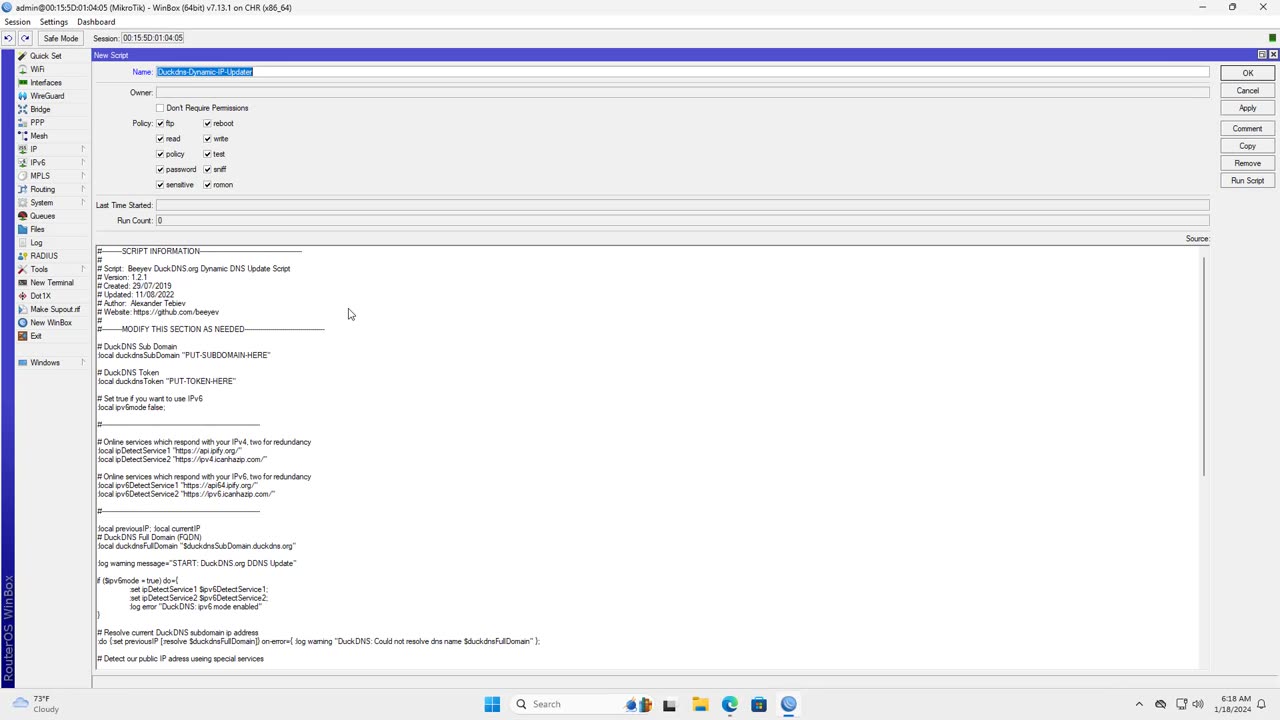Viewport: 1280px width, 720px height.
Task: Open notifications bell in taskbar
Action: click(1262, 704)
